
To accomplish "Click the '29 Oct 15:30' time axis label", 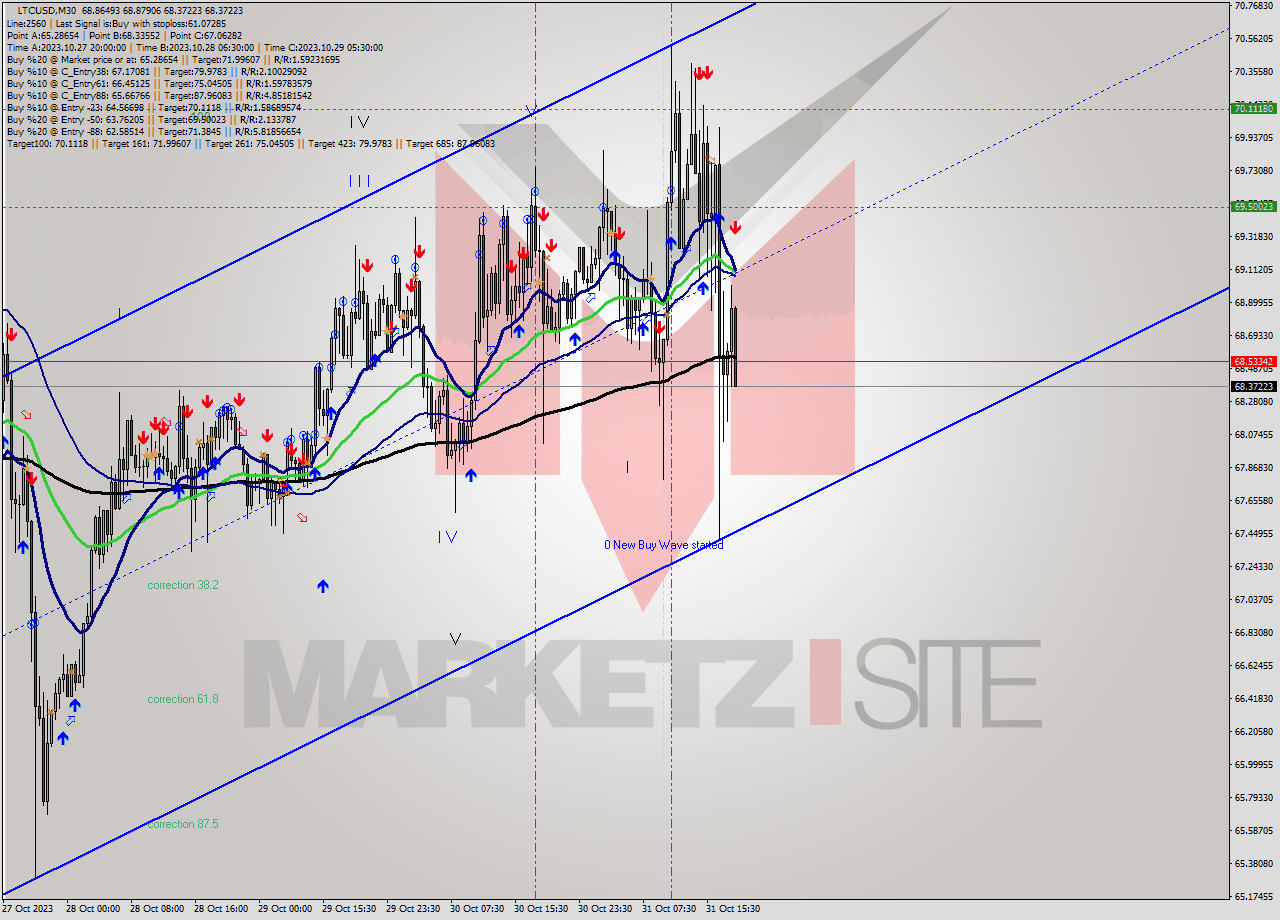I will (349, 909).
